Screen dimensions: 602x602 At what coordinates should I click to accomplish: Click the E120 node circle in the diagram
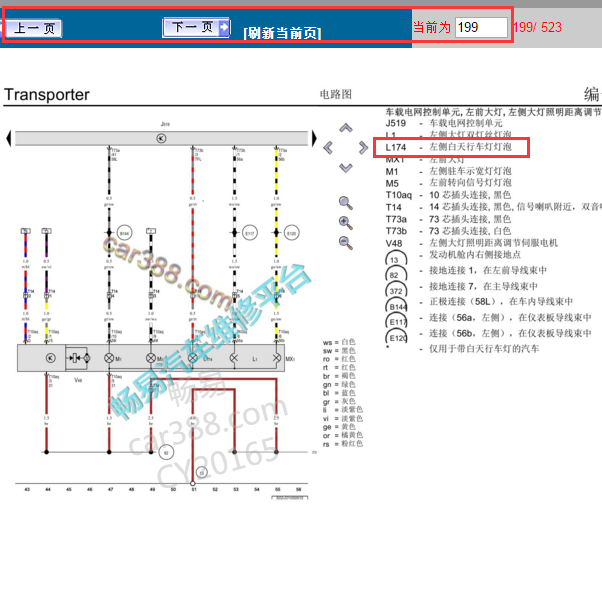(291, 233)
